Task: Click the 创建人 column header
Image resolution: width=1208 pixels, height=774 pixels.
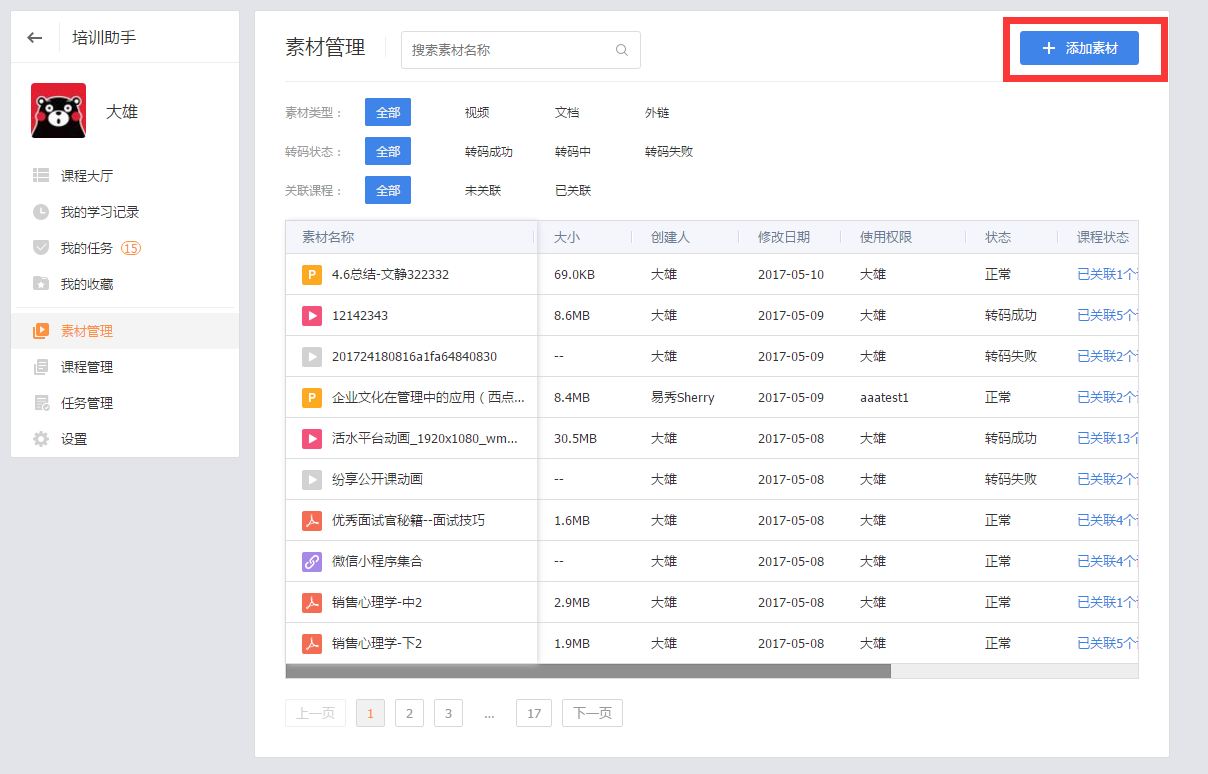Action: pyautogui.click(x=670, y=237)
